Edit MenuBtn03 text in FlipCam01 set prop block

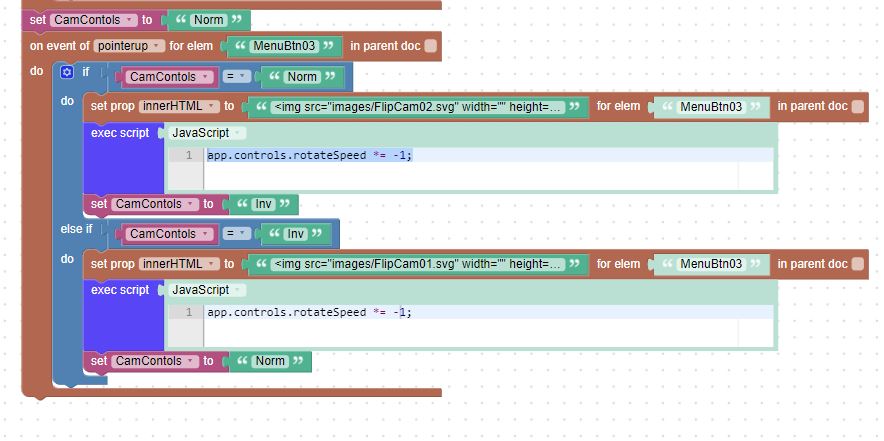click(x=711, y=264)
